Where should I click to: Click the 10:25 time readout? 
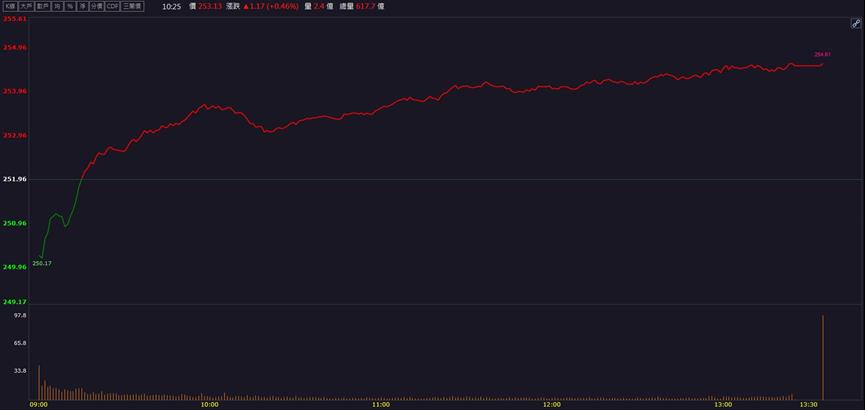pos(172,7)
